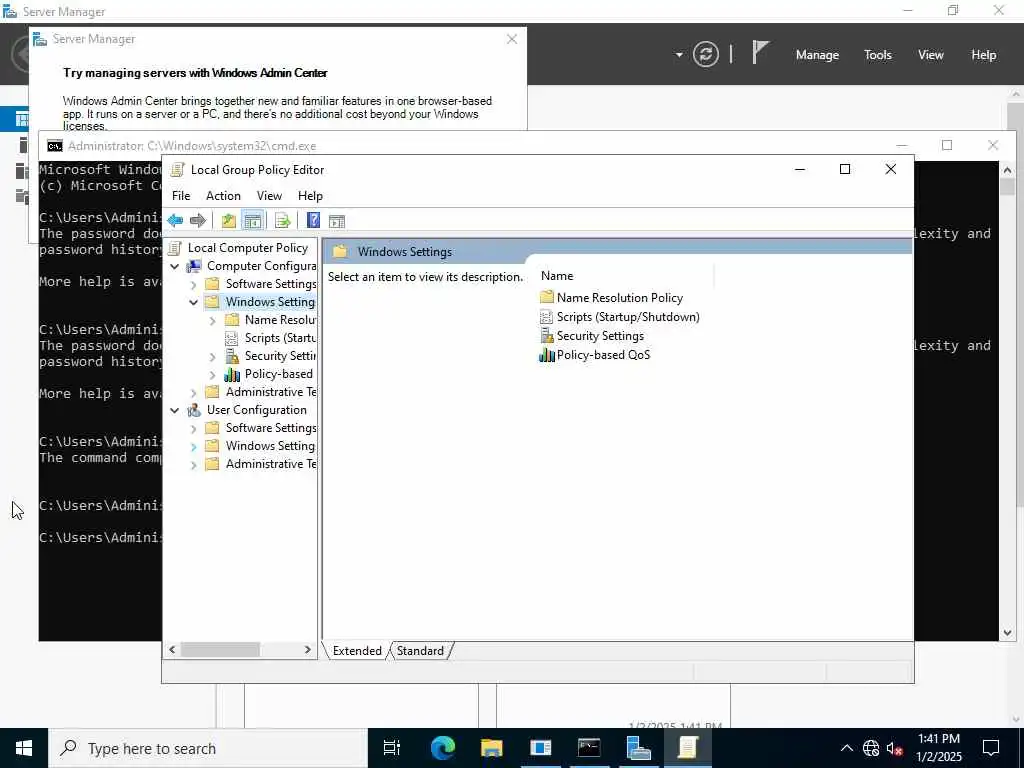
Task: Open the Action menu
Action: (223, 196)
